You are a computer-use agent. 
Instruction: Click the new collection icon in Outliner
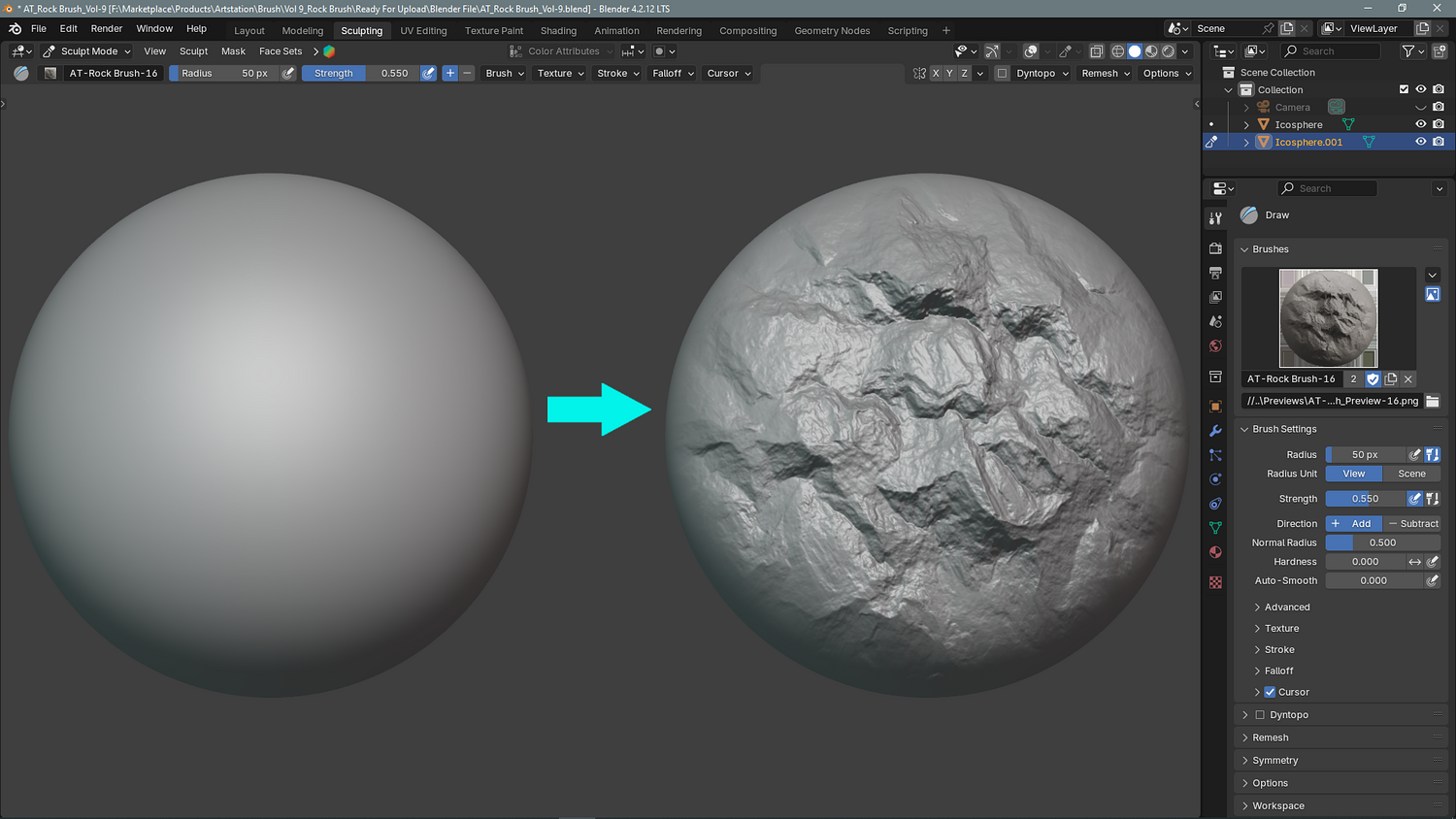click(x=1439, y=51)
